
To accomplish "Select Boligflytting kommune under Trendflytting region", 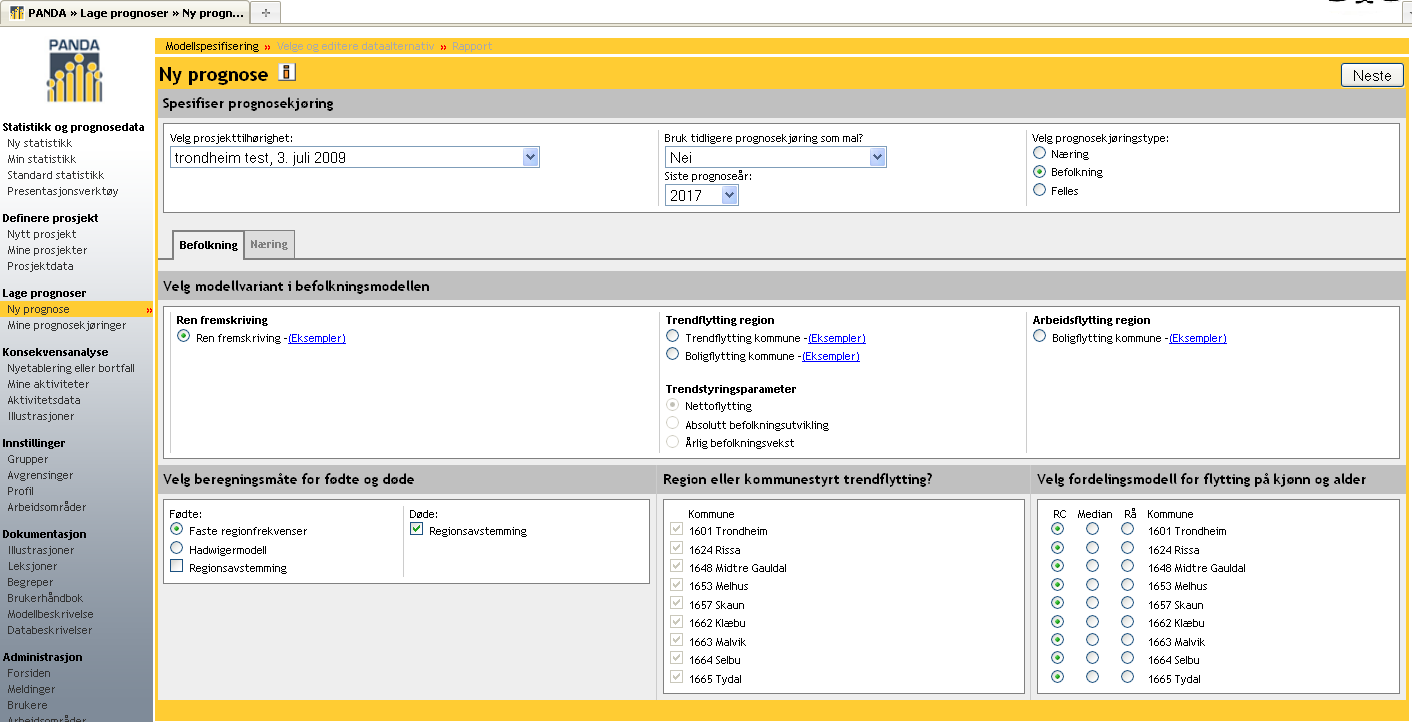I will click(672, 355).
